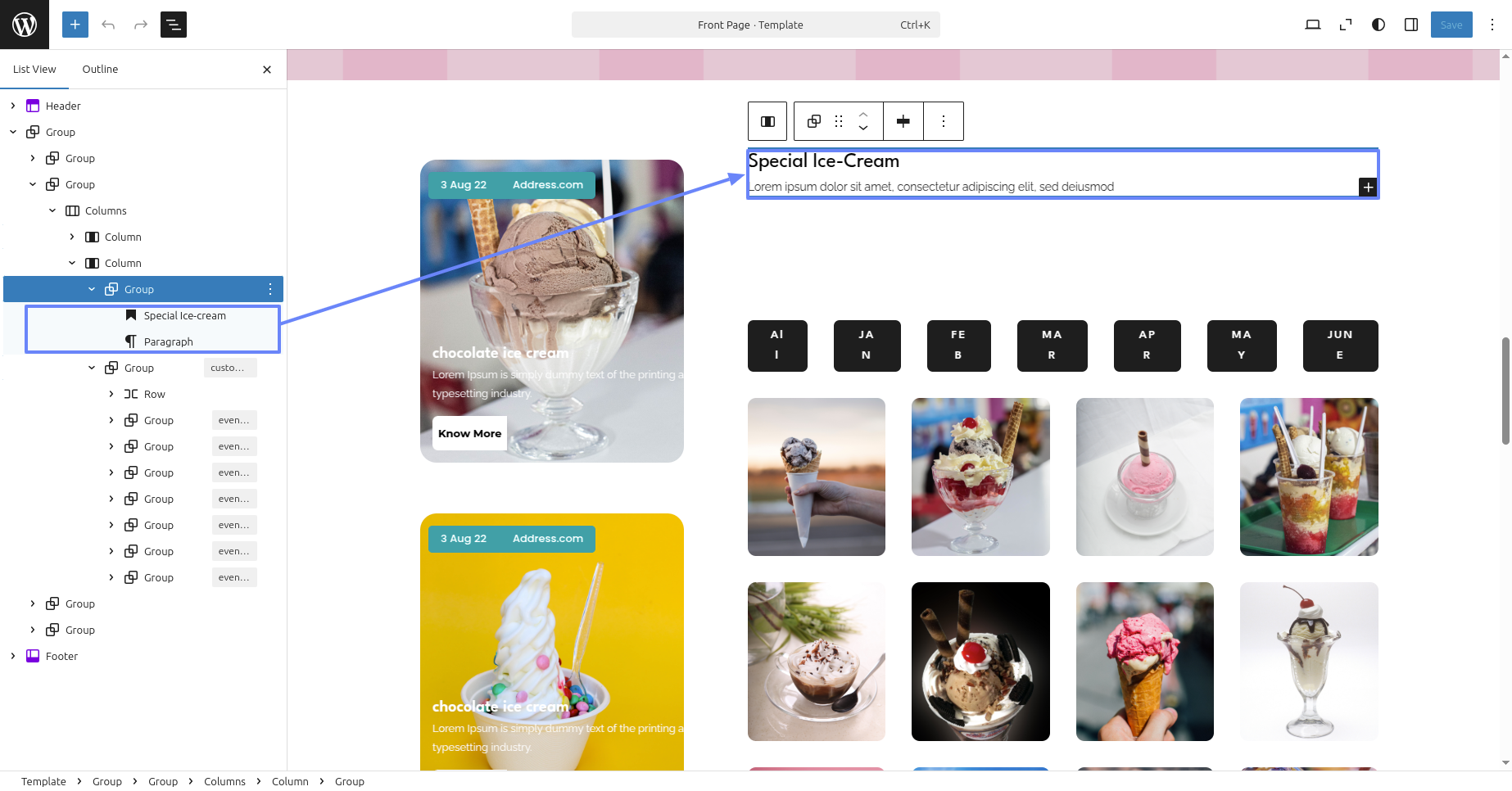This screenshot has width=1512, height=791.
Task: Collapse the highlighted Group node
Action: click(x=92, y=289)
